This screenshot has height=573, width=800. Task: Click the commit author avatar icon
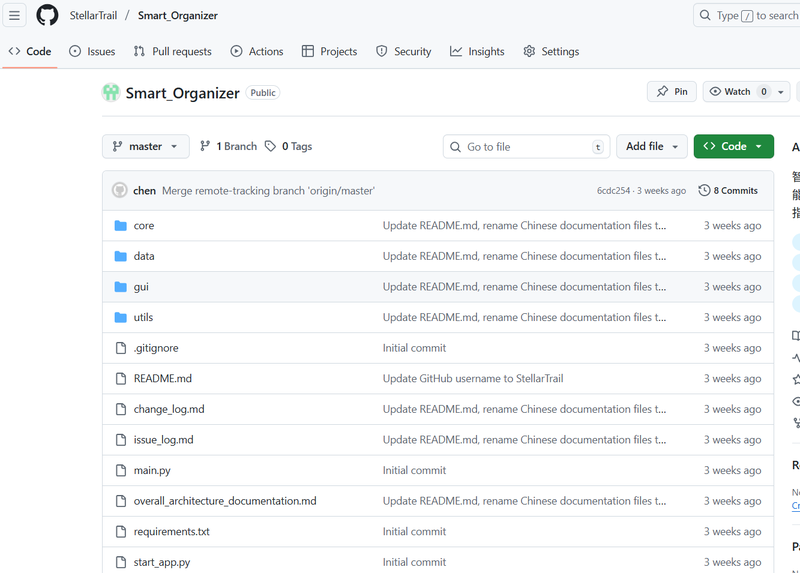[120, 190]
